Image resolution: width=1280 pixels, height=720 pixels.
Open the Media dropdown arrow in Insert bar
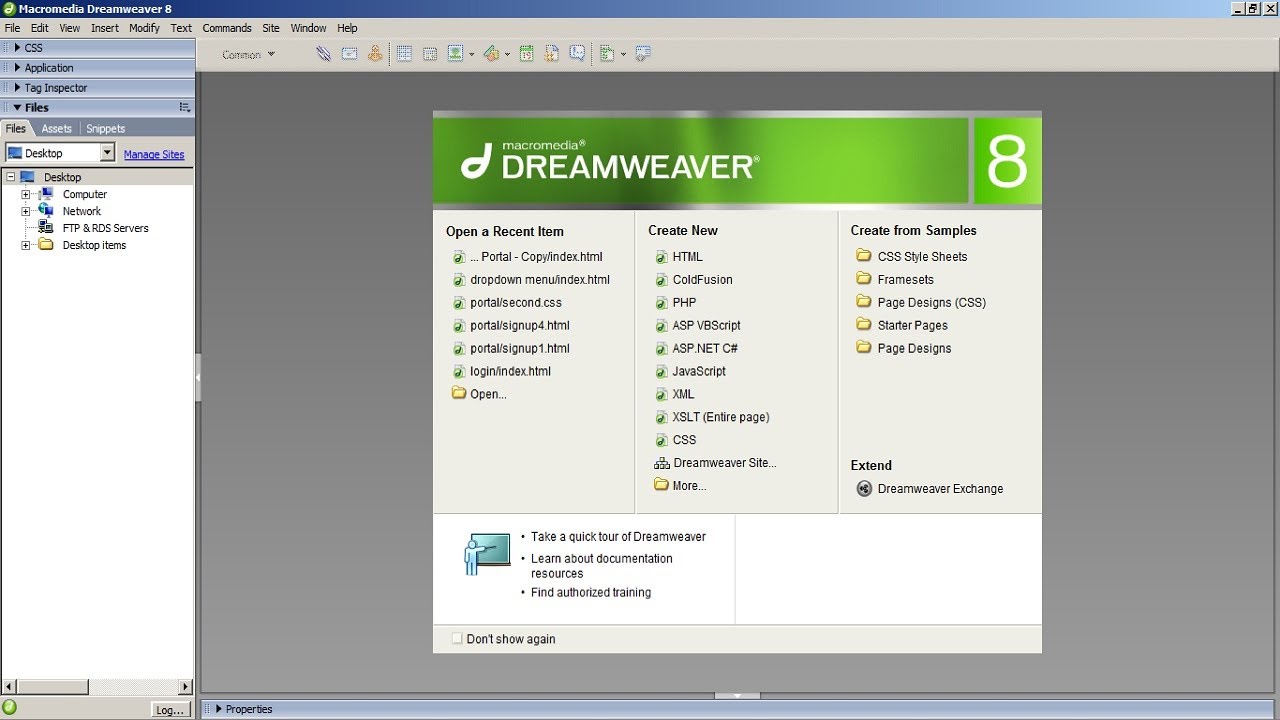507,55
